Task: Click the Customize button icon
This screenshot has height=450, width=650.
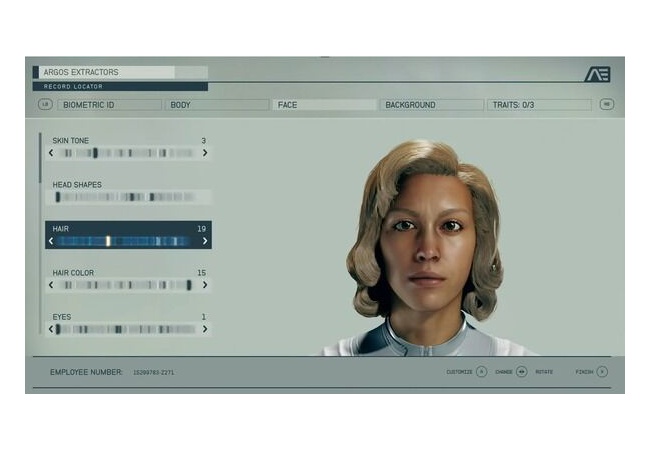Action: (x=481, y=372)
